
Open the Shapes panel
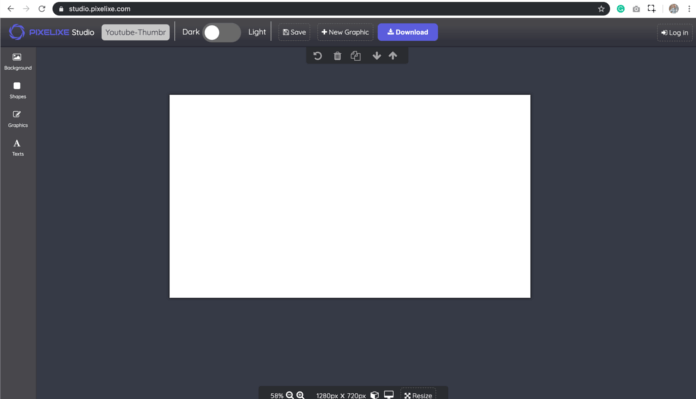18,90
